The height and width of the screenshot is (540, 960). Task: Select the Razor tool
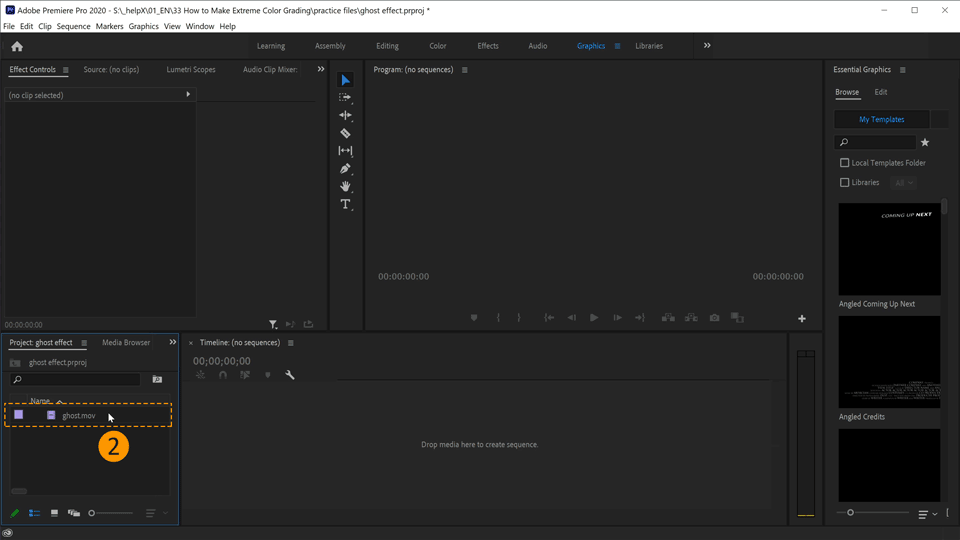tap(345, 133)
